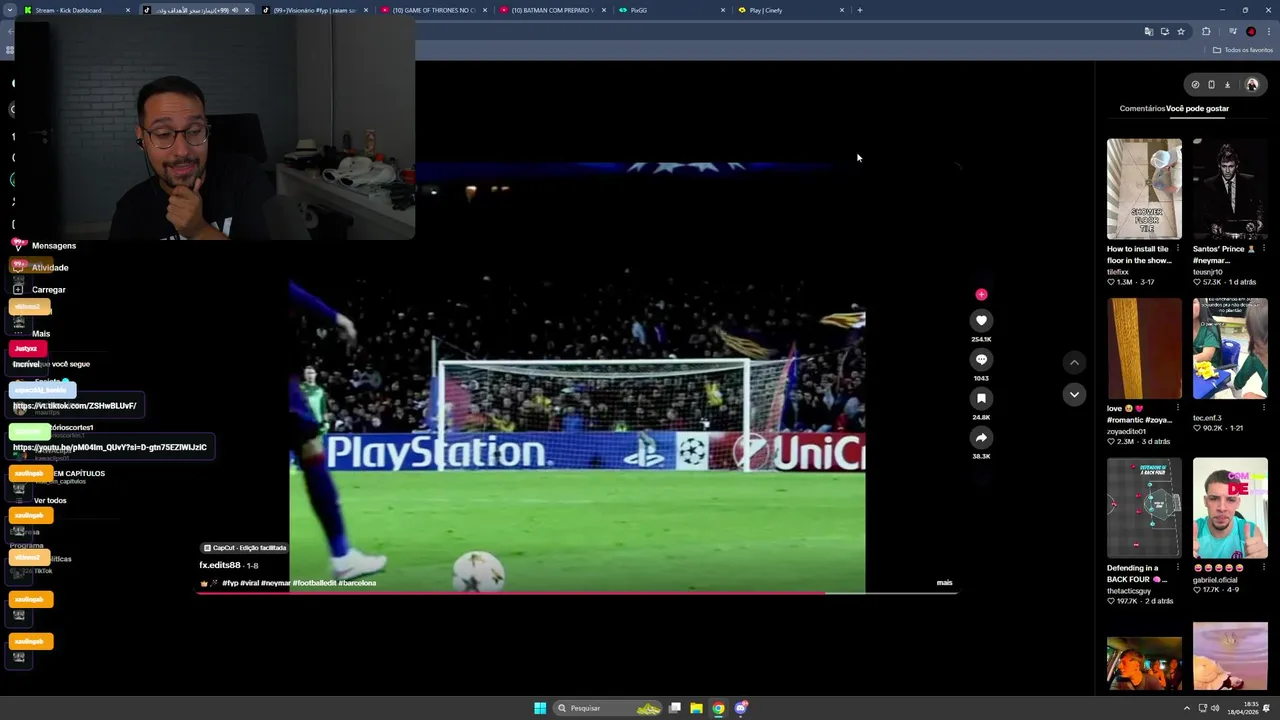Open options for tile floor video card
The image size is (1280, 720).
tap(1178, 248)
